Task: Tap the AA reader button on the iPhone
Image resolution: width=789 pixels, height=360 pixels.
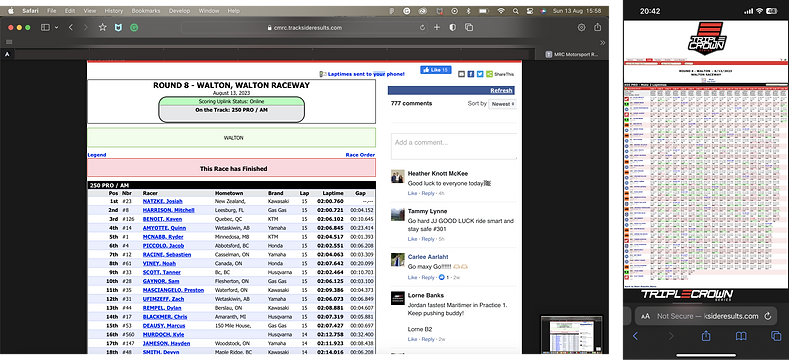Action: pyautogui.click(x=646, y=316)
